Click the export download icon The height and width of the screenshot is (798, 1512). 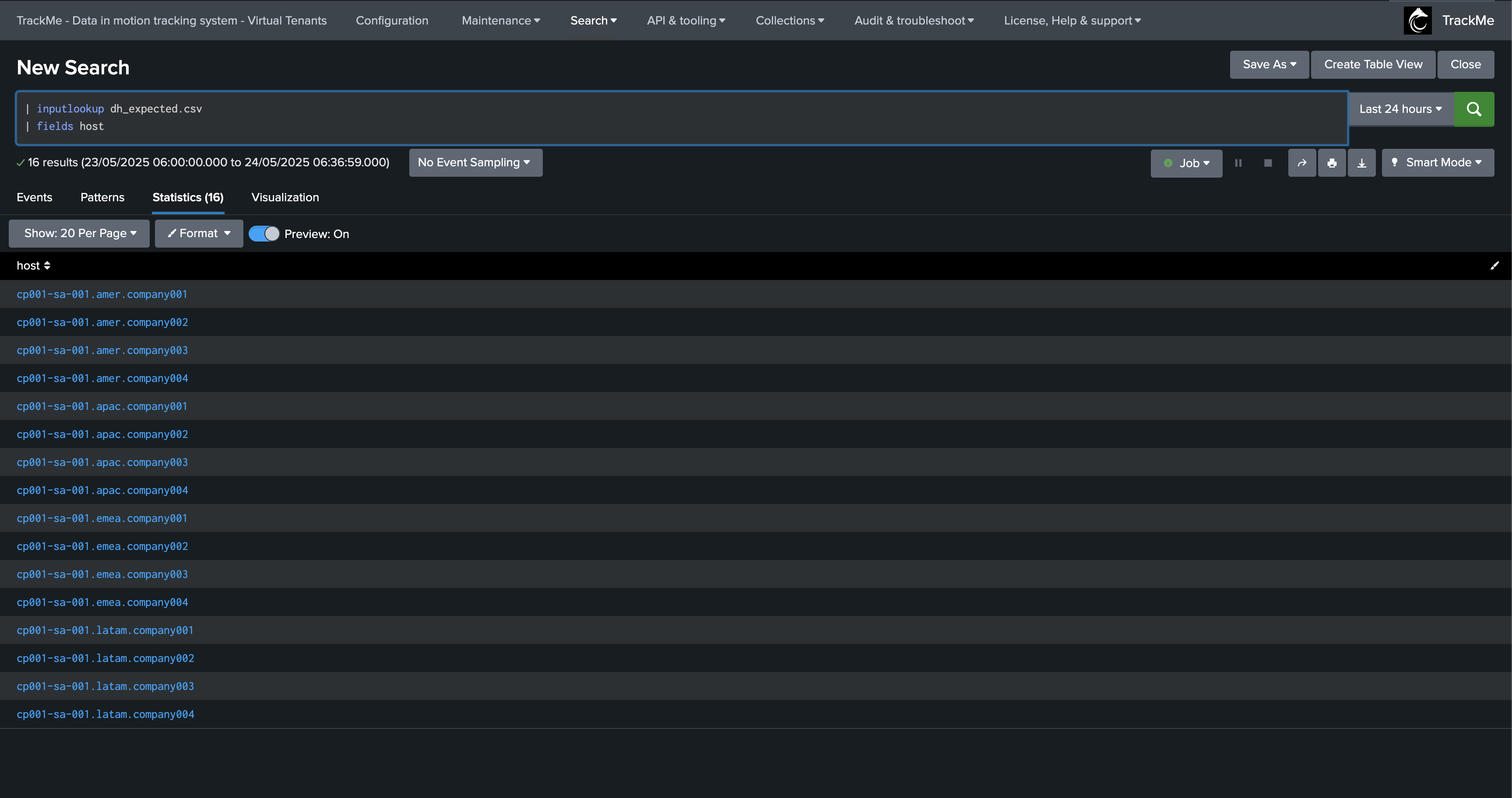pos(1361,163)
